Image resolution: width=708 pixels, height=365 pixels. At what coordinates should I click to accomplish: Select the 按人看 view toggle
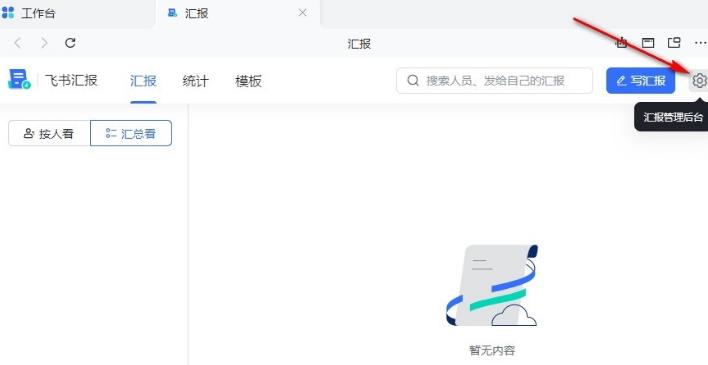(49, 133)
